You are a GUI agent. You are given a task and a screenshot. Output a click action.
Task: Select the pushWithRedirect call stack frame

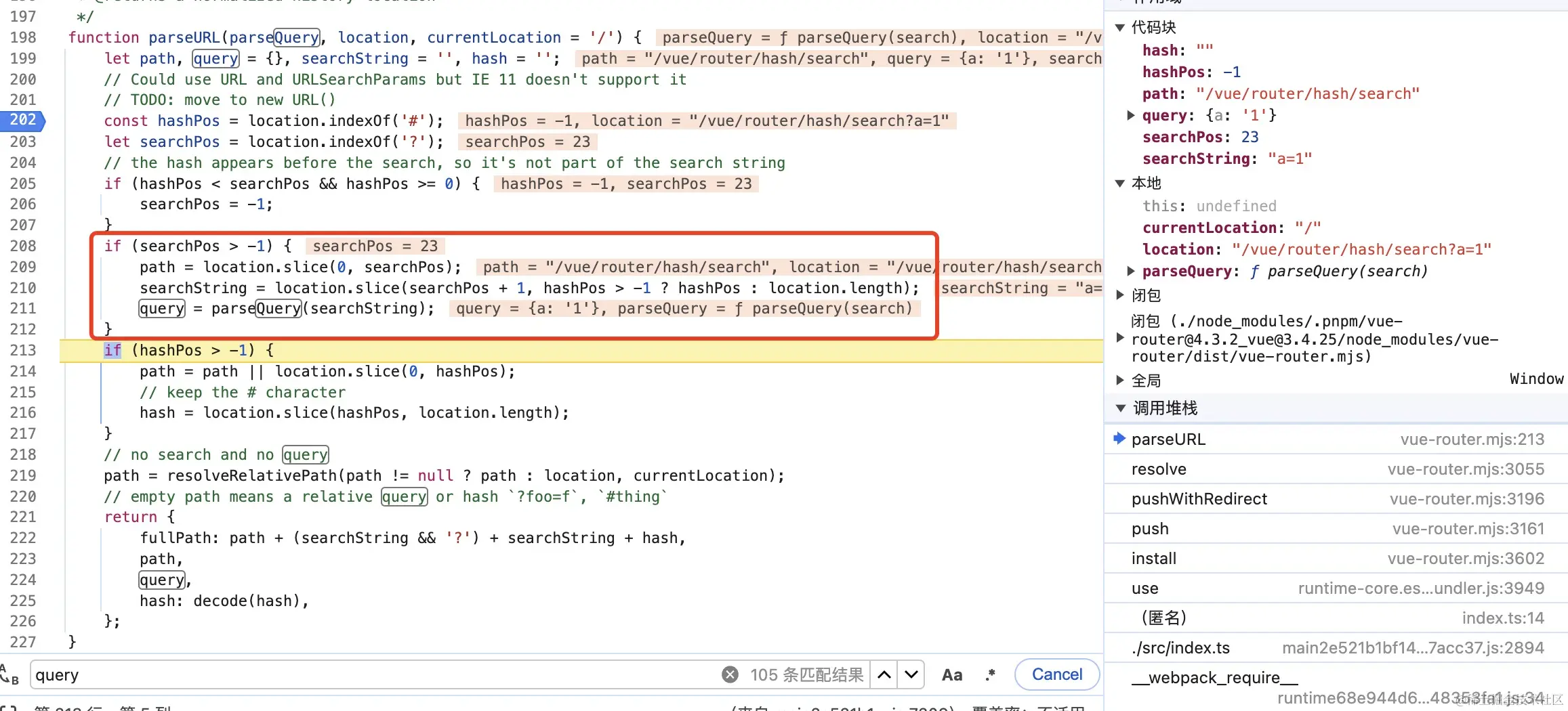coord(1336,499)
